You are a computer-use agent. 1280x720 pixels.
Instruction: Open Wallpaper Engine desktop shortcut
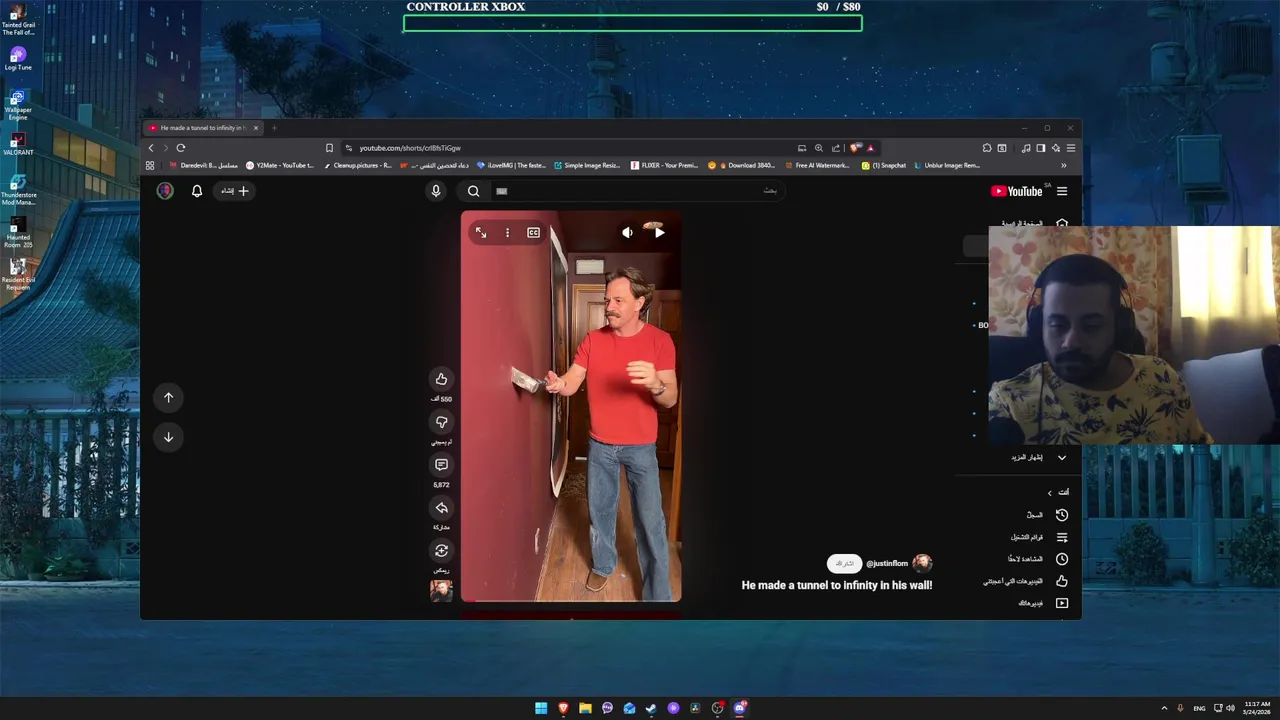click(18, 104)
